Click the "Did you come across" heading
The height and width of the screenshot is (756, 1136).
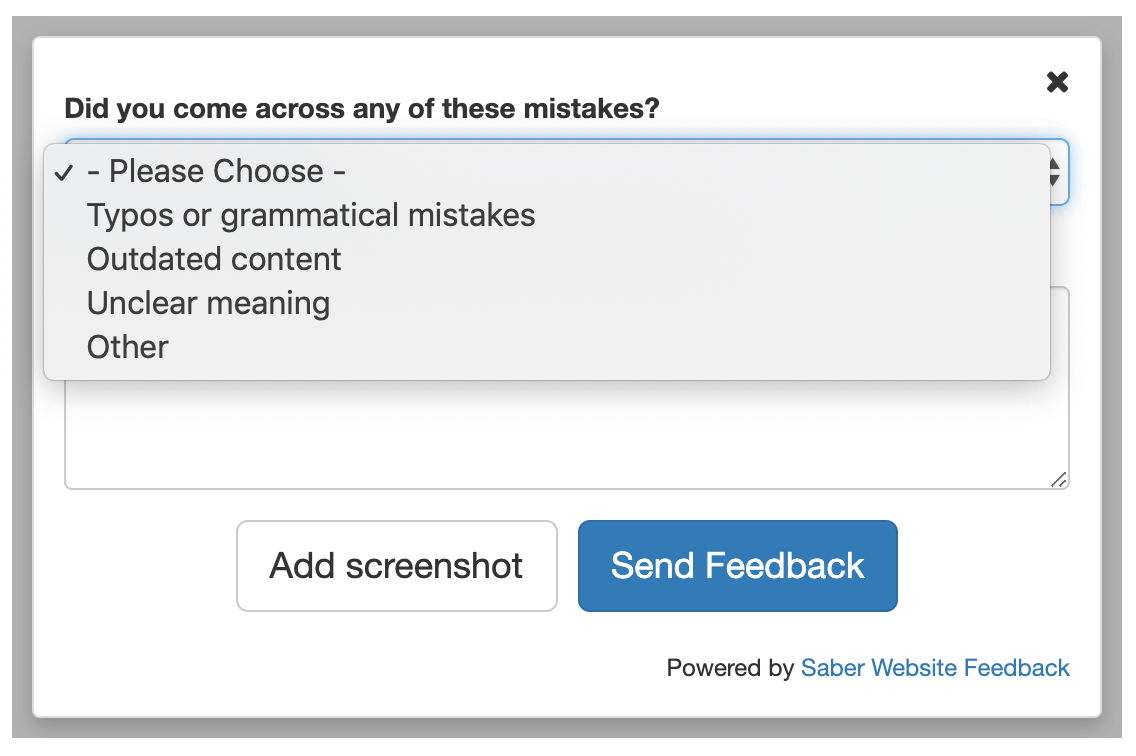tap(362, 108)
